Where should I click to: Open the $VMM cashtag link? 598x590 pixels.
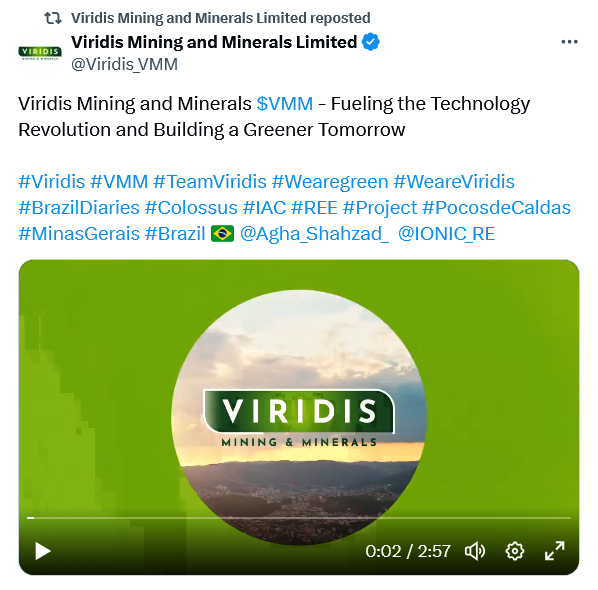285,104
